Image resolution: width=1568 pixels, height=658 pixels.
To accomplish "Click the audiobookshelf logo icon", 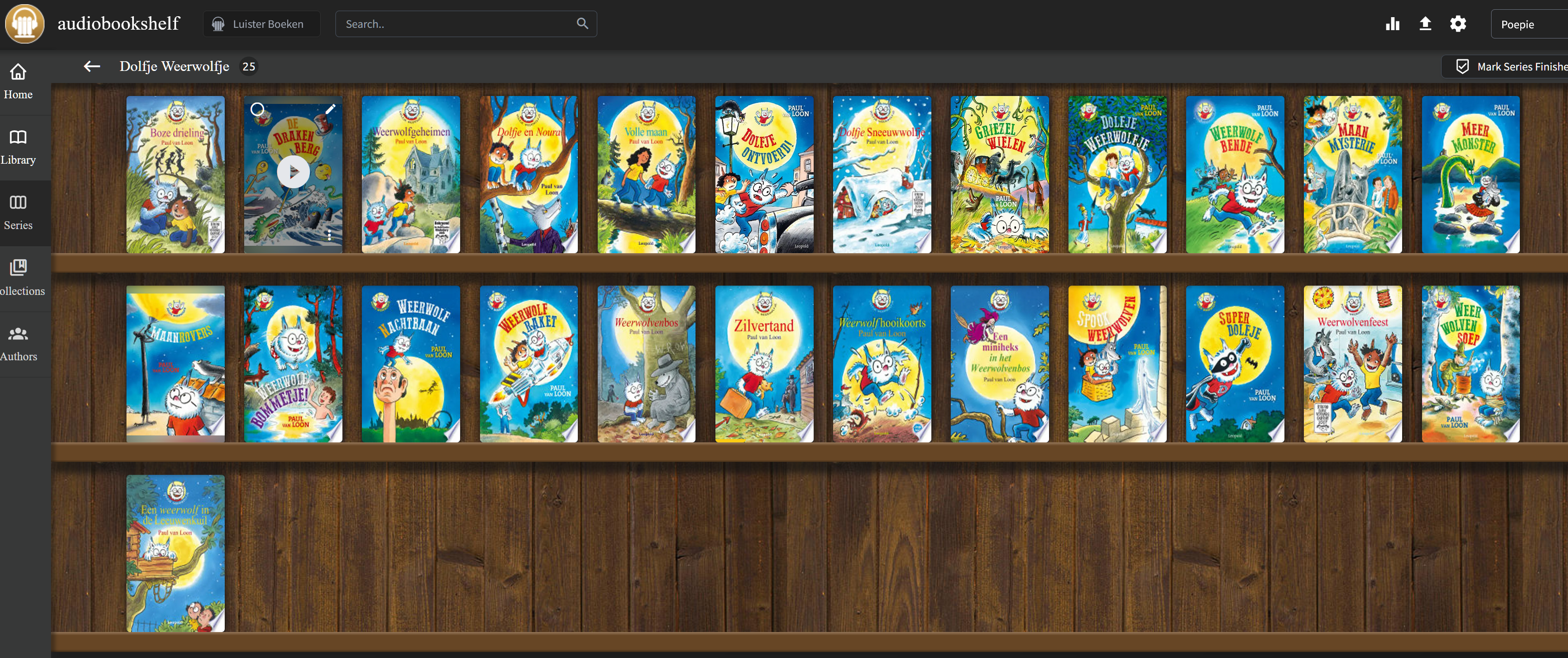I will tap(25, 24).
